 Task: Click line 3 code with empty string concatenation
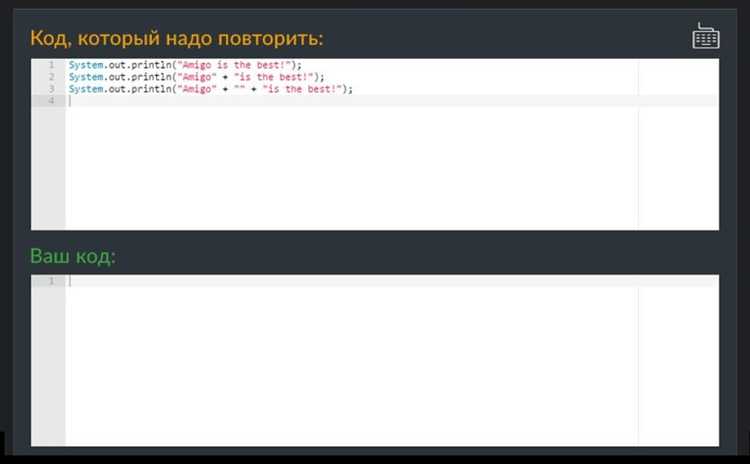pos(210,89)
